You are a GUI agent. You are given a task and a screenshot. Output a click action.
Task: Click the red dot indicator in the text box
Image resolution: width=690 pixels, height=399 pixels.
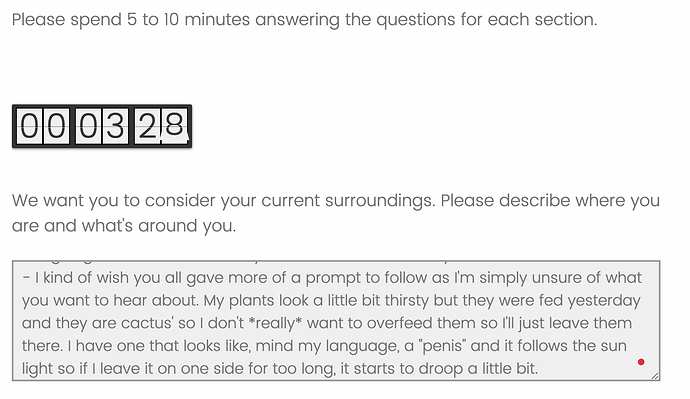pos(641,362)
